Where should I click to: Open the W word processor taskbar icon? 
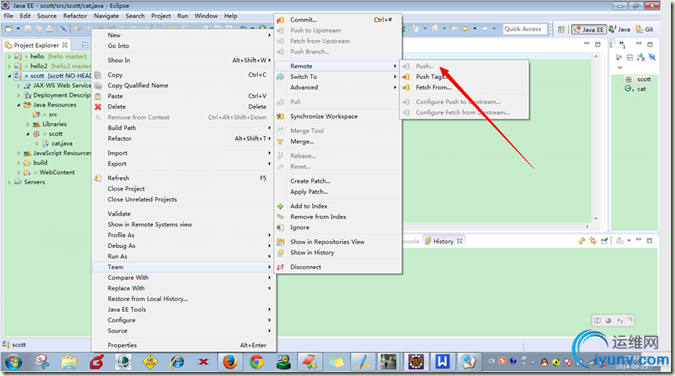[x=442, y=362]
